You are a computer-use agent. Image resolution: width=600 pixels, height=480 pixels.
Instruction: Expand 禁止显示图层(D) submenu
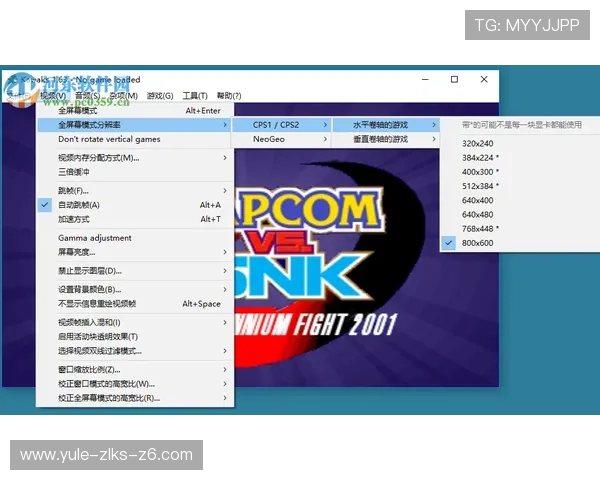click(135, 271)
